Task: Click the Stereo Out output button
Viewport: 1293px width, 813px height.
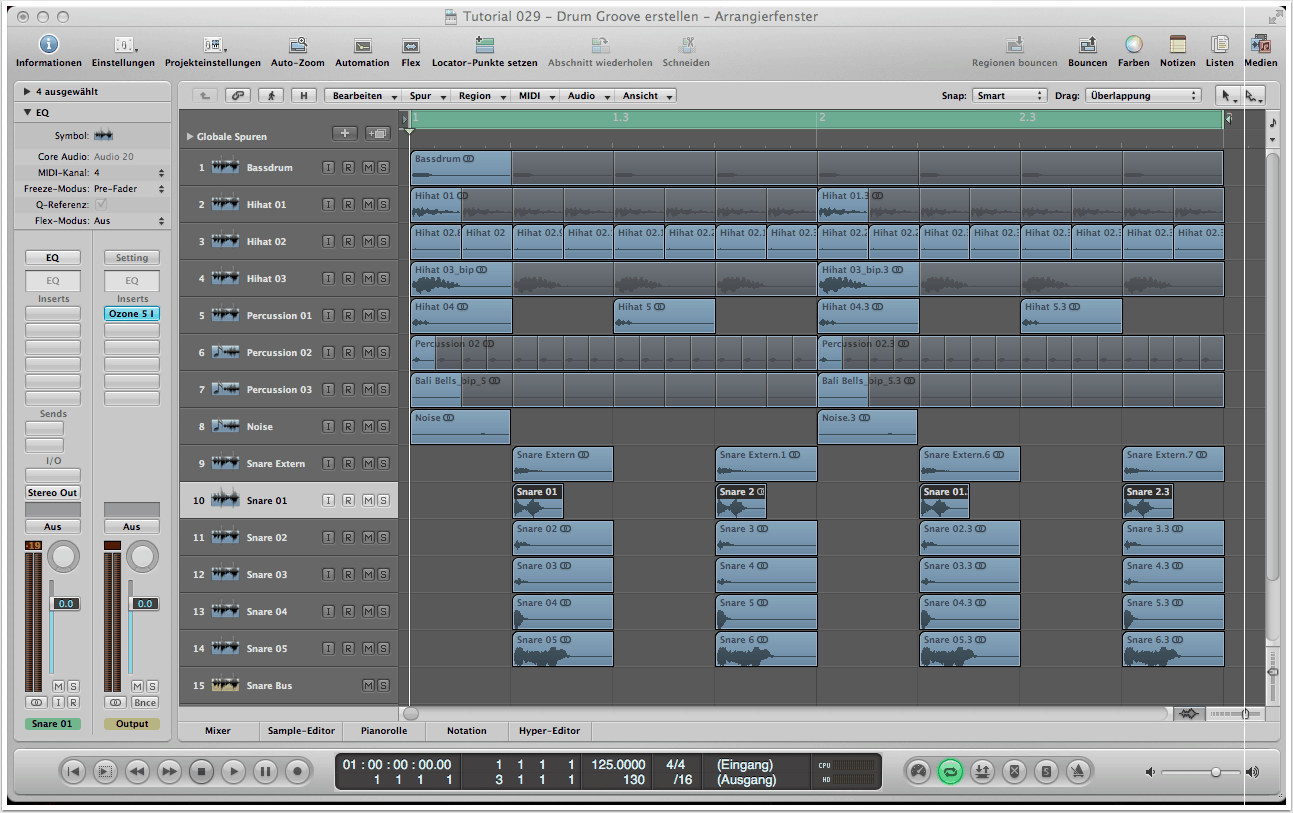Action: (x=53, y=493)
